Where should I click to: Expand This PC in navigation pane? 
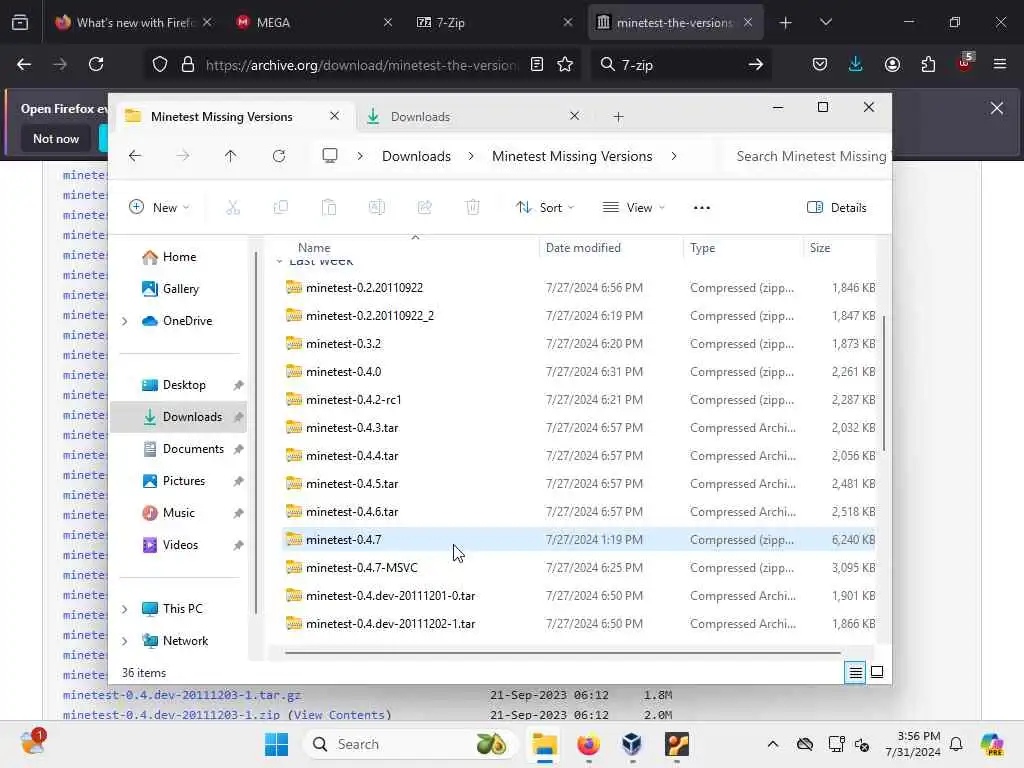coord(125,609)
